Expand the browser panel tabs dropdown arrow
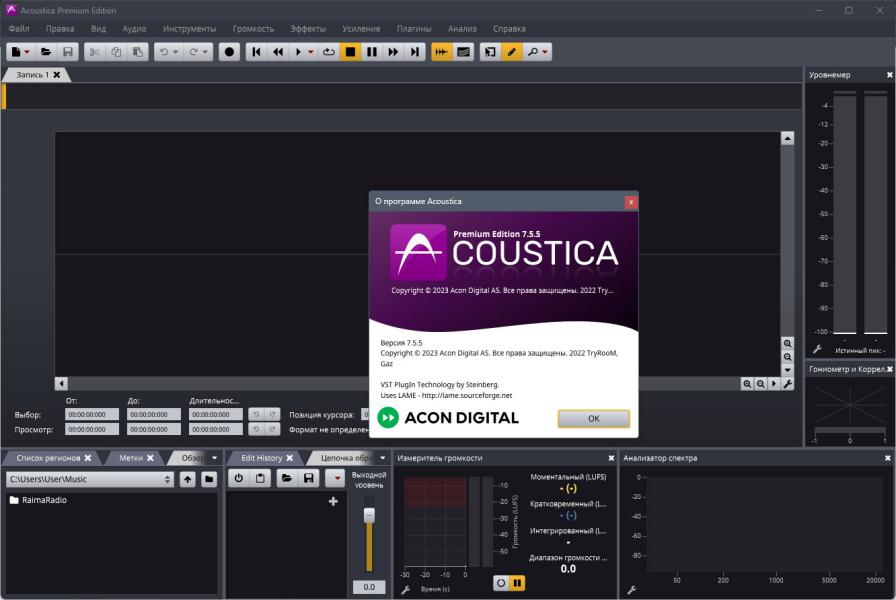 click(214, 458)
